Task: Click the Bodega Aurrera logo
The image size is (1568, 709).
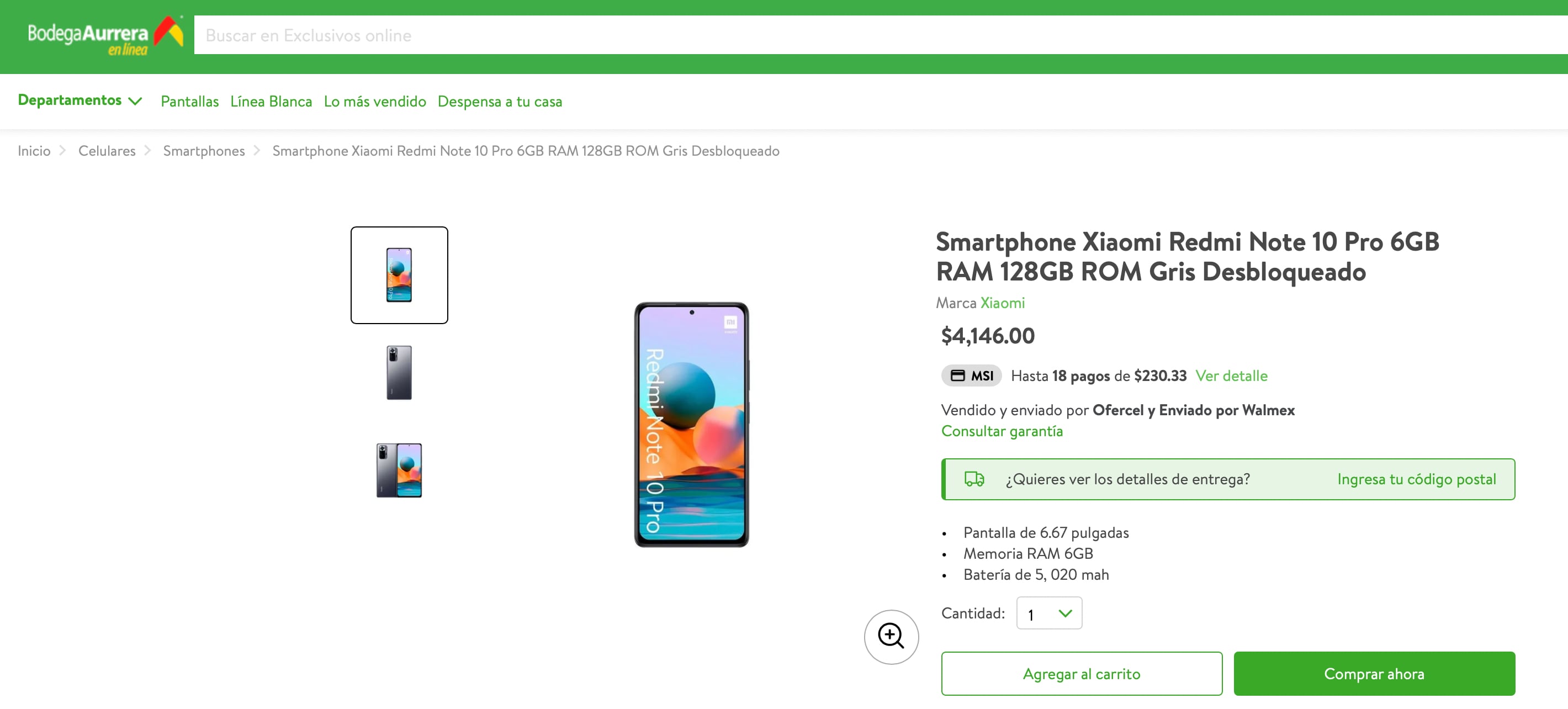Action: click(x=105, y=36)
